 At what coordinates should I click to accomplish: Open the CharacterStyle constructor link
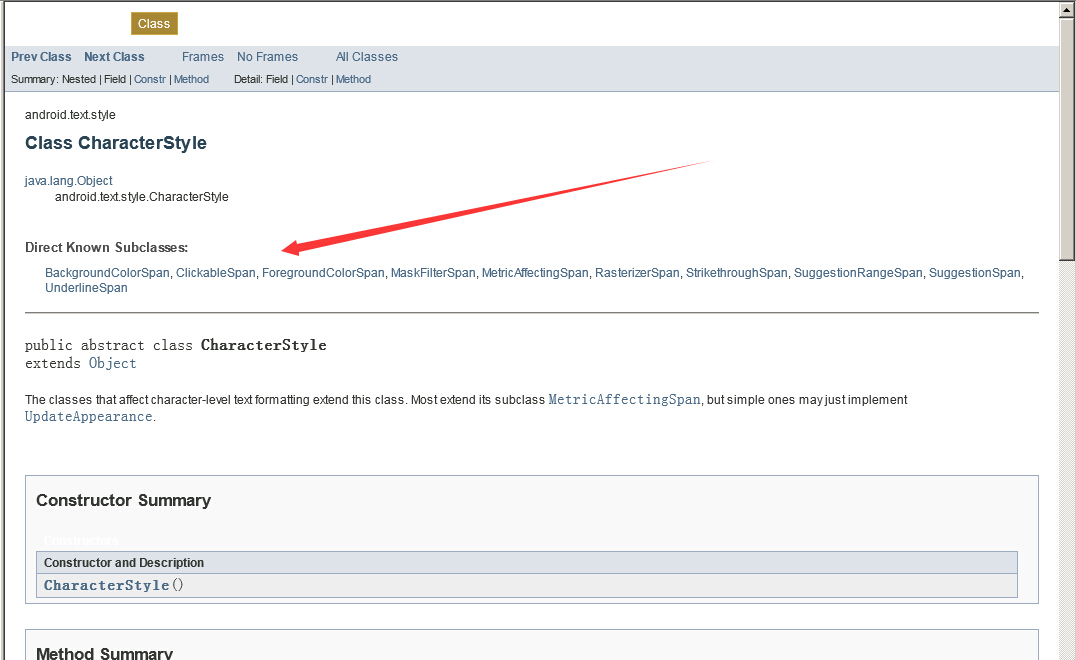click(x=106, y=585)
